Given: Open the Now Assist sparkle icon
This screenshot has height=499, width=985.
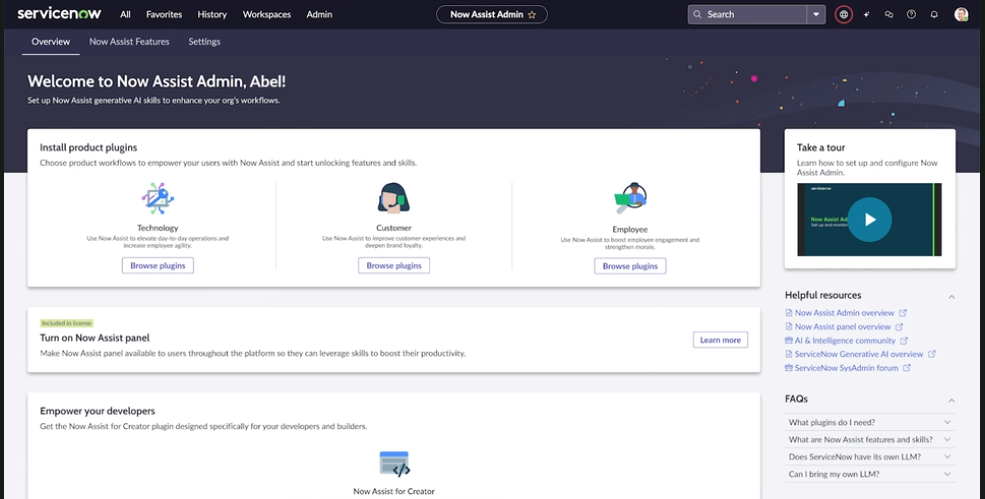Looking at the screenshot, I should pyautogui.click(x=866, y=14).
